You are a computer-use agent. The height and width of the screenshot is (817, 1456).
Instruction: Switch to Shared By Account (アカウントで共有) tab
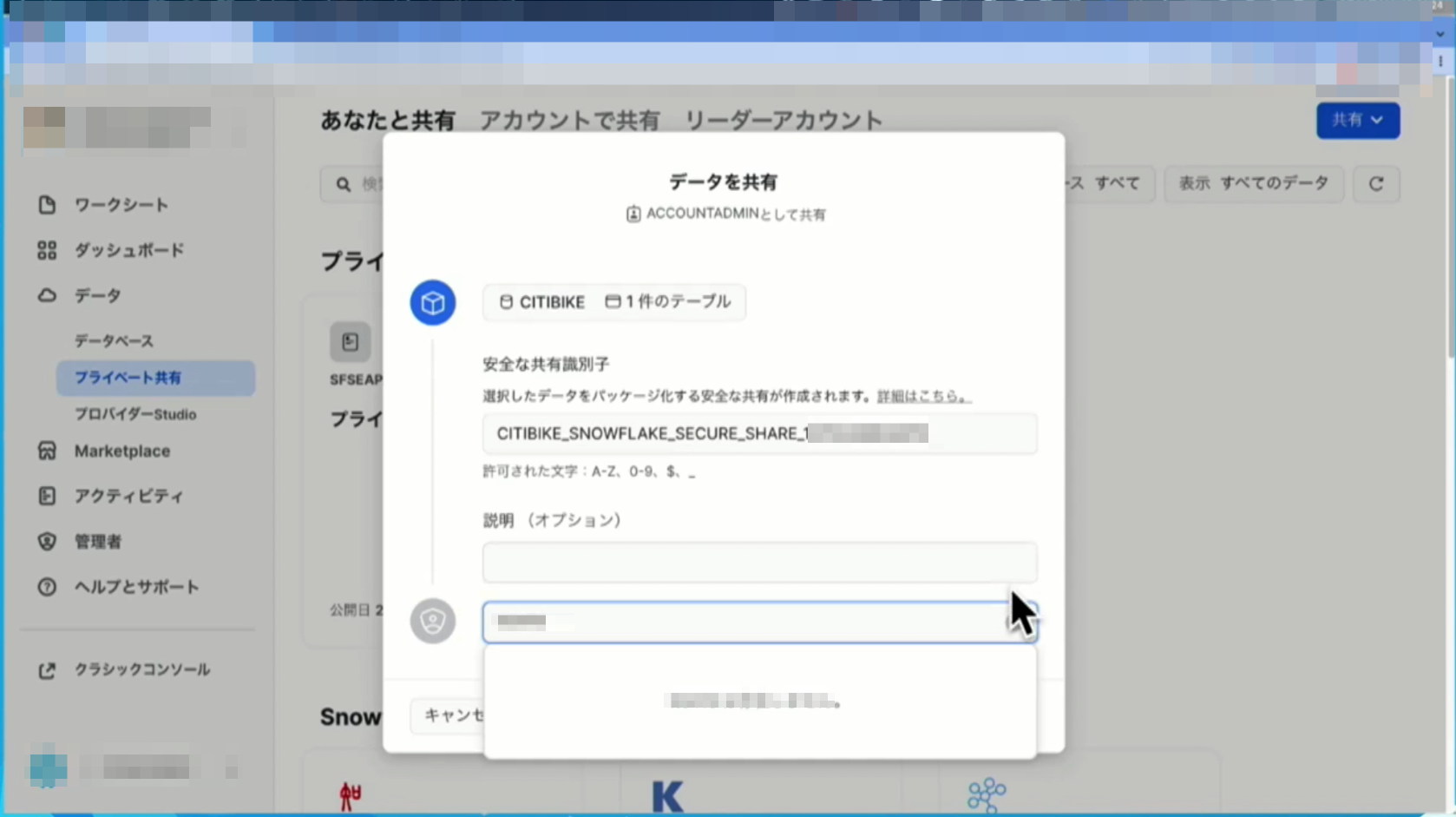570,120
